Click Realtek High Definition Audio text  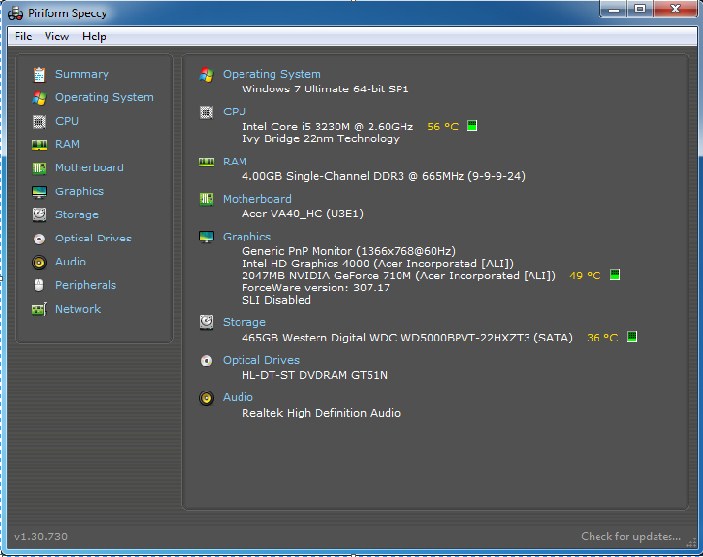(x=321, y=413)
